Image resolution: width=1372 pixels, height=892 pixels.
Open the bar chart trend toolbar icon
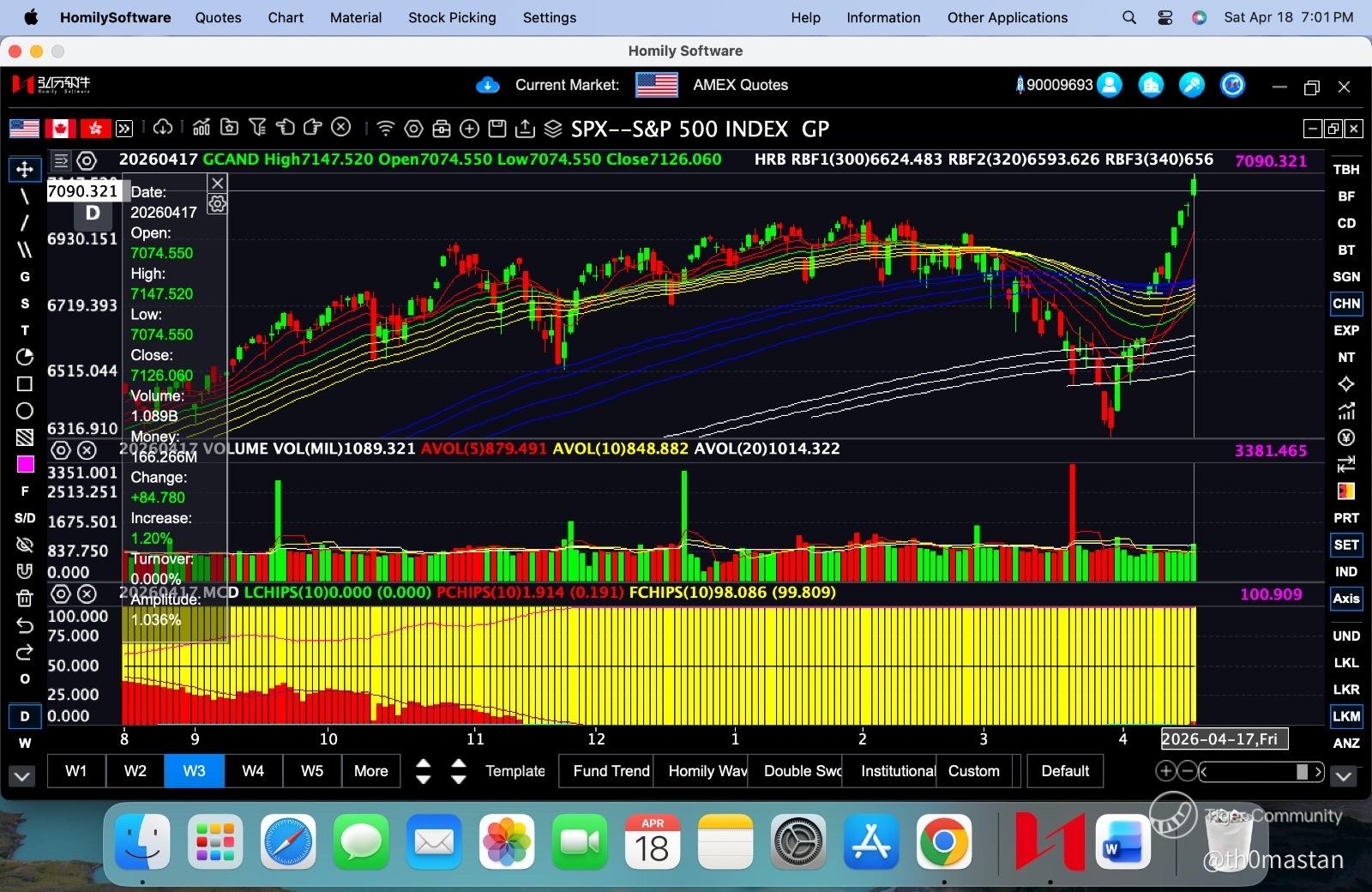pyautogui.click(x=202, y=128)
